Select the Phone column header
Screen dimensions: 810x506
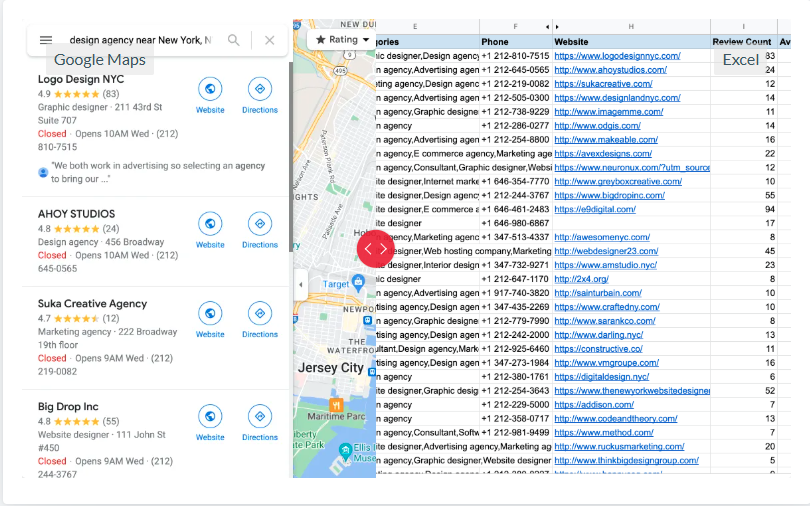495,42
